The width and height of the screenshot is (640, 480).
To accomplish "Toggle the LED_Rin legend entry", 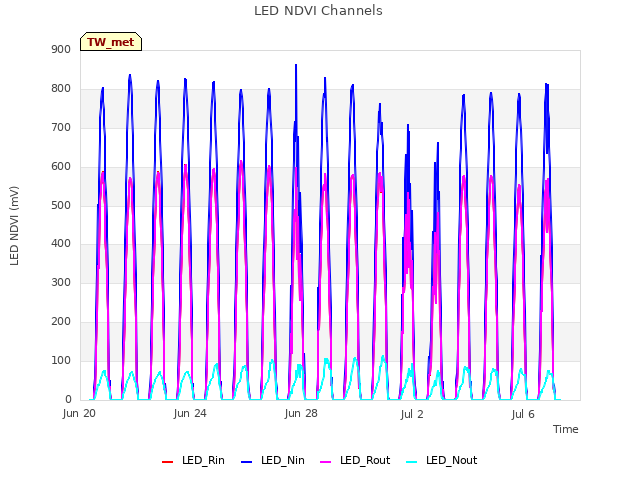I will pos(193,461).
